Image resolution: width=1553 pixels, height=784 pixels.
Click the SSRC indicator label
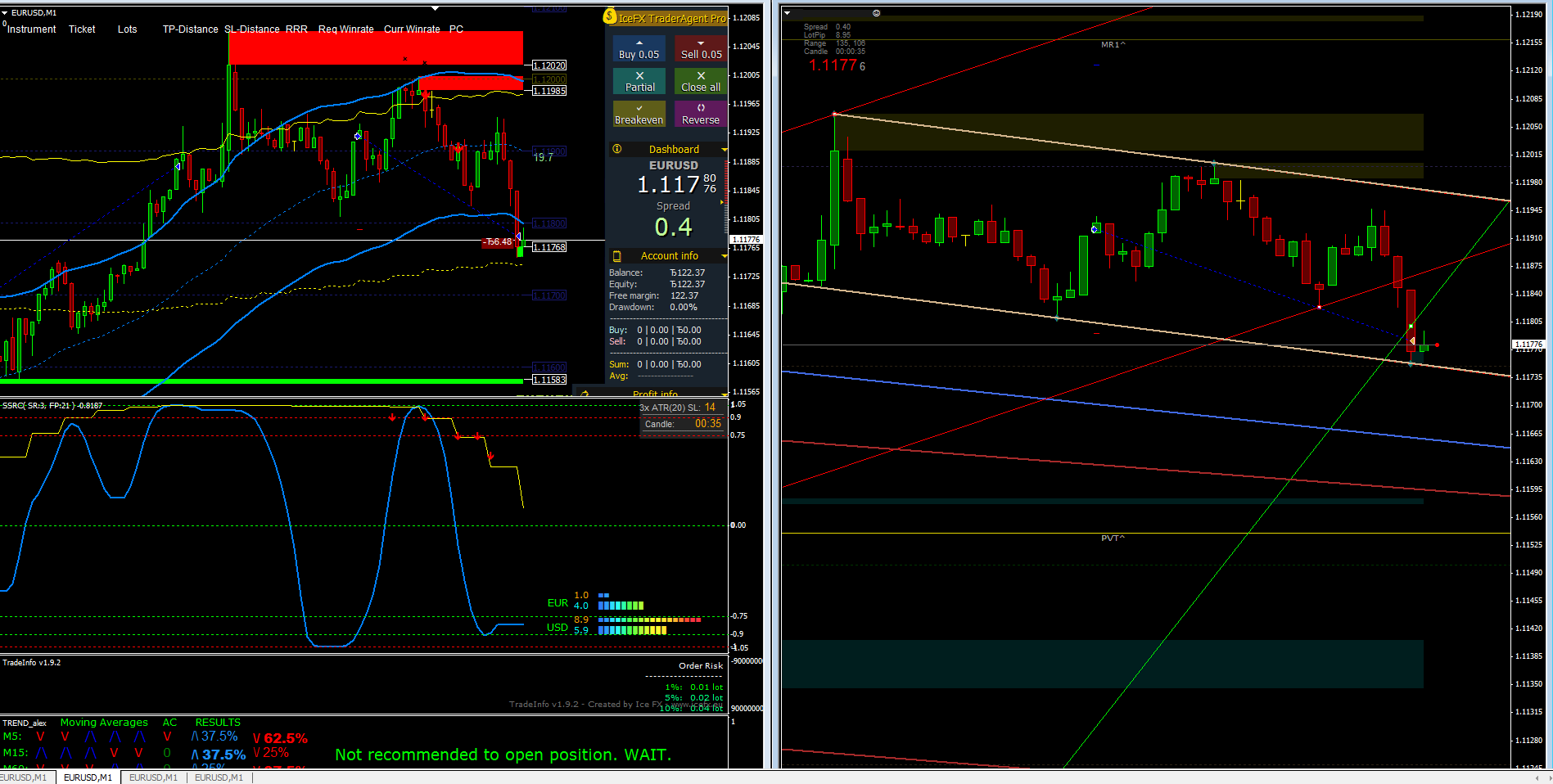52,405
